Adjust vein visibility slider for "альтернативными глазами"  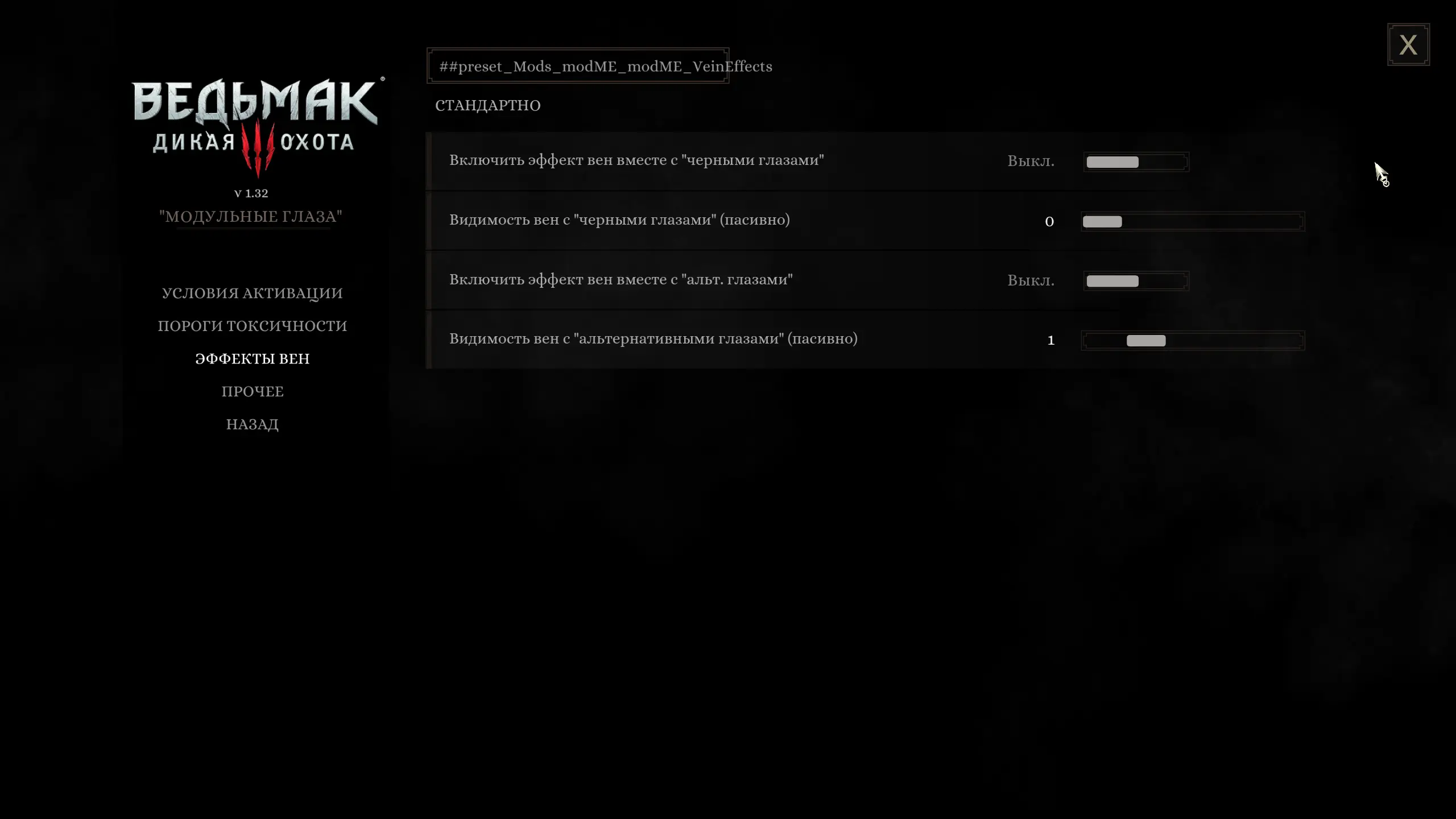tap(1193, 341)
